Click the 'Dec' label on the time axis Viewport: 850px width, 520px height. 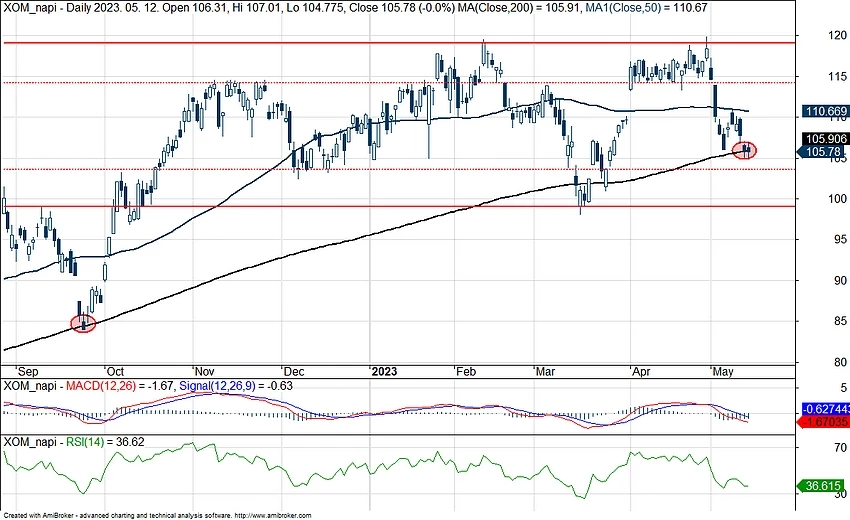point(293,371)
